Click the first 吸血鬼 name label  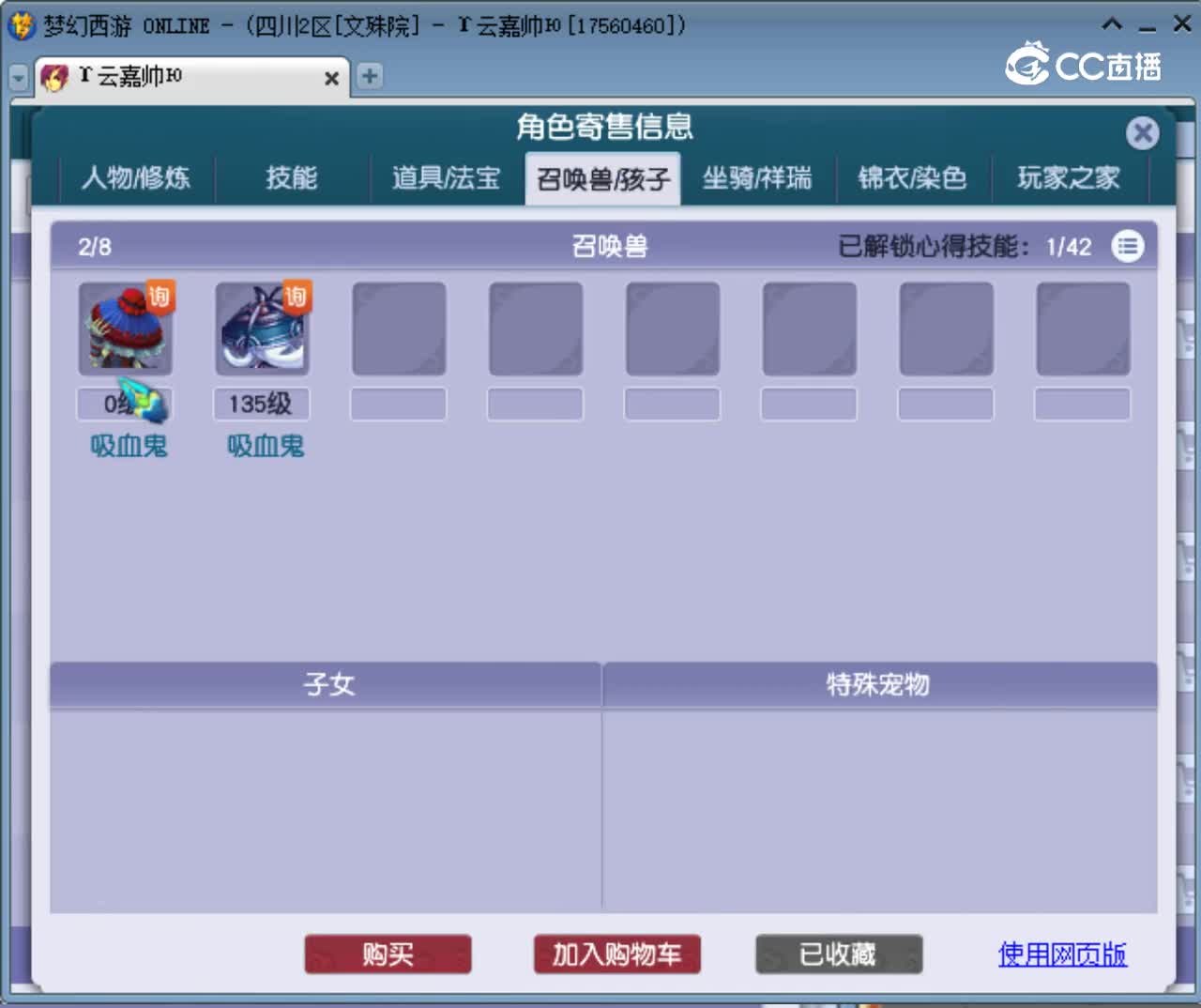[x=129, y=446]
